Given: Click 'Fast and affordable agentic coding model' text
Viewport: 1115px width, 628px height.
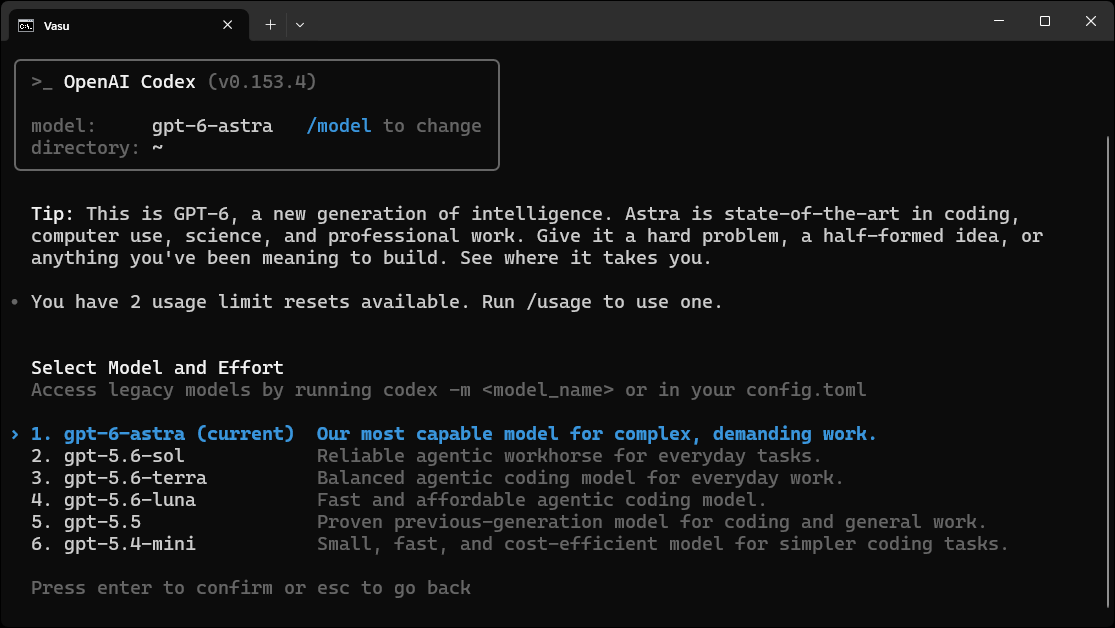Looking at the screenshot, I should pyautogui.click(x=542, y=500).
